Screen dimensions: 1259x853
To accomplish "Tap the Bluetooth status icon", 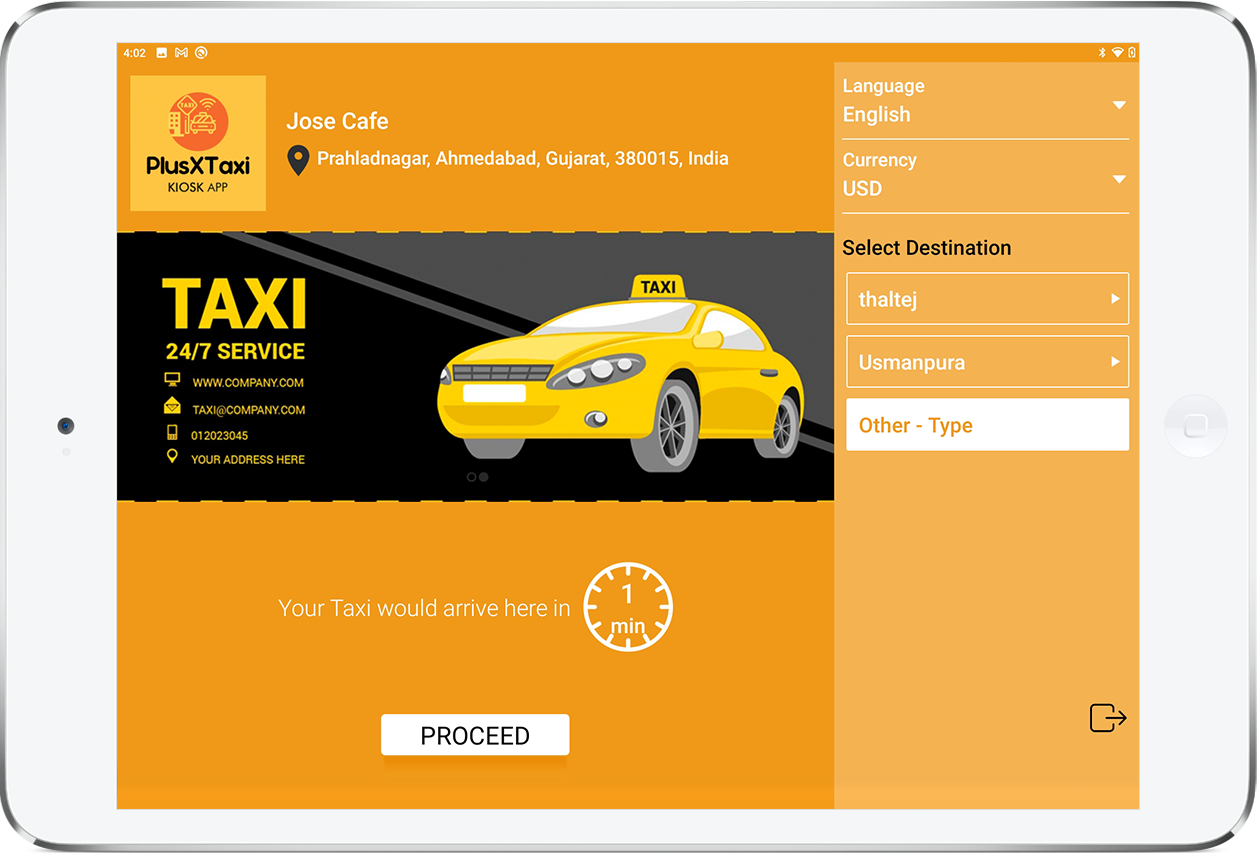I will pos(1102,53).
